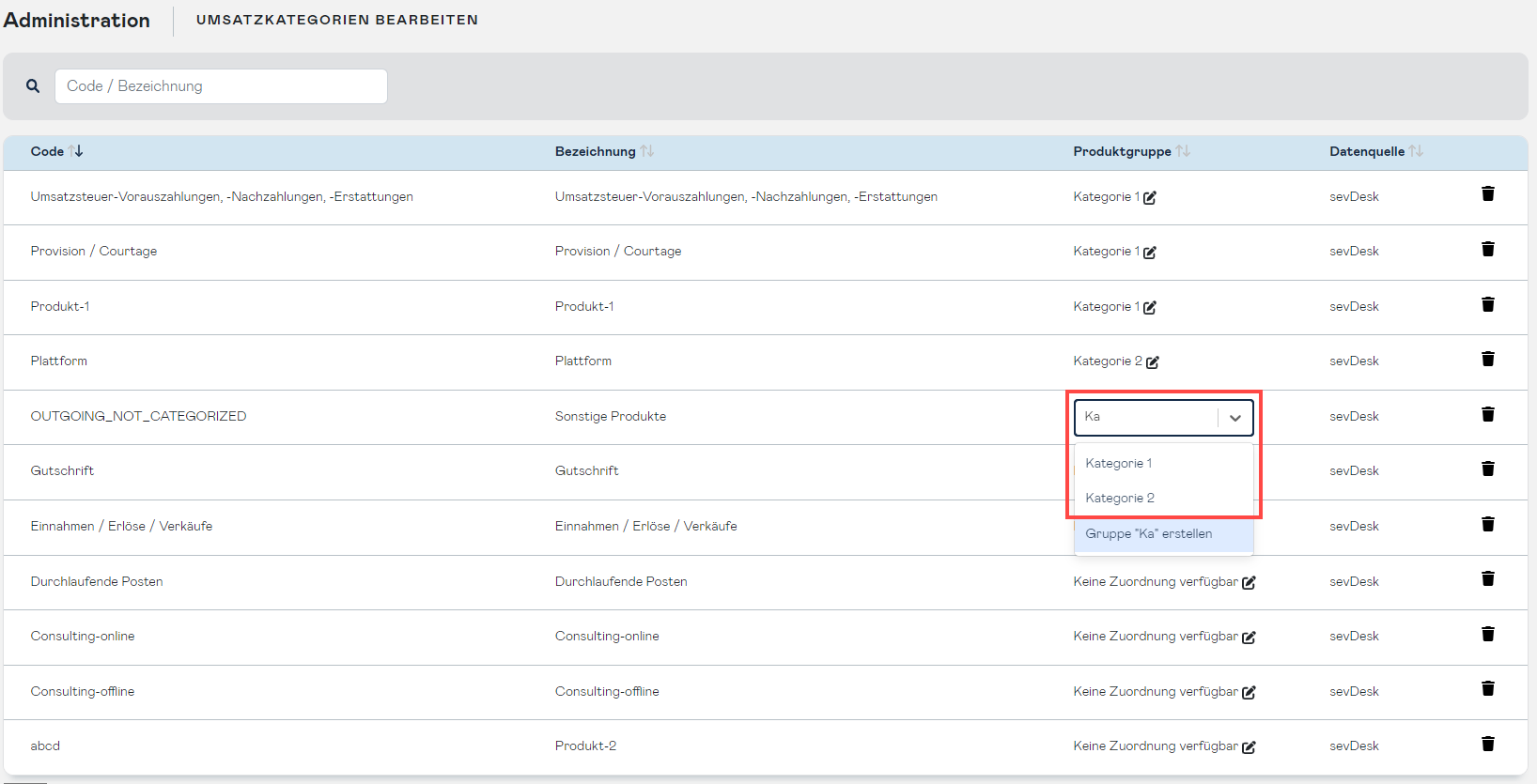Select 'Gruppe "Ka" erstellen' option
The height and width of the screenshot is (784, 1537).
[x=1164, y=533]
